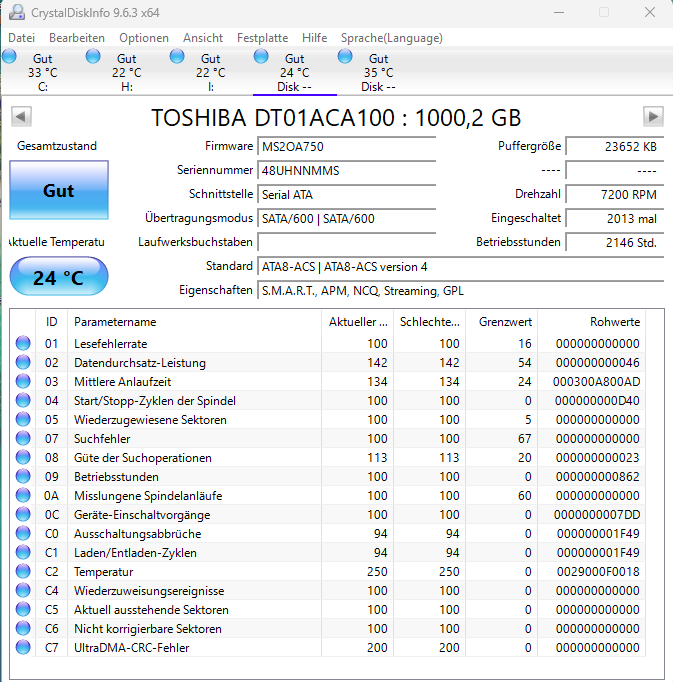Click the drive title TOSHIBA DT01ACA100
This screenshot has width=673, height=682.
click(336, 117)
